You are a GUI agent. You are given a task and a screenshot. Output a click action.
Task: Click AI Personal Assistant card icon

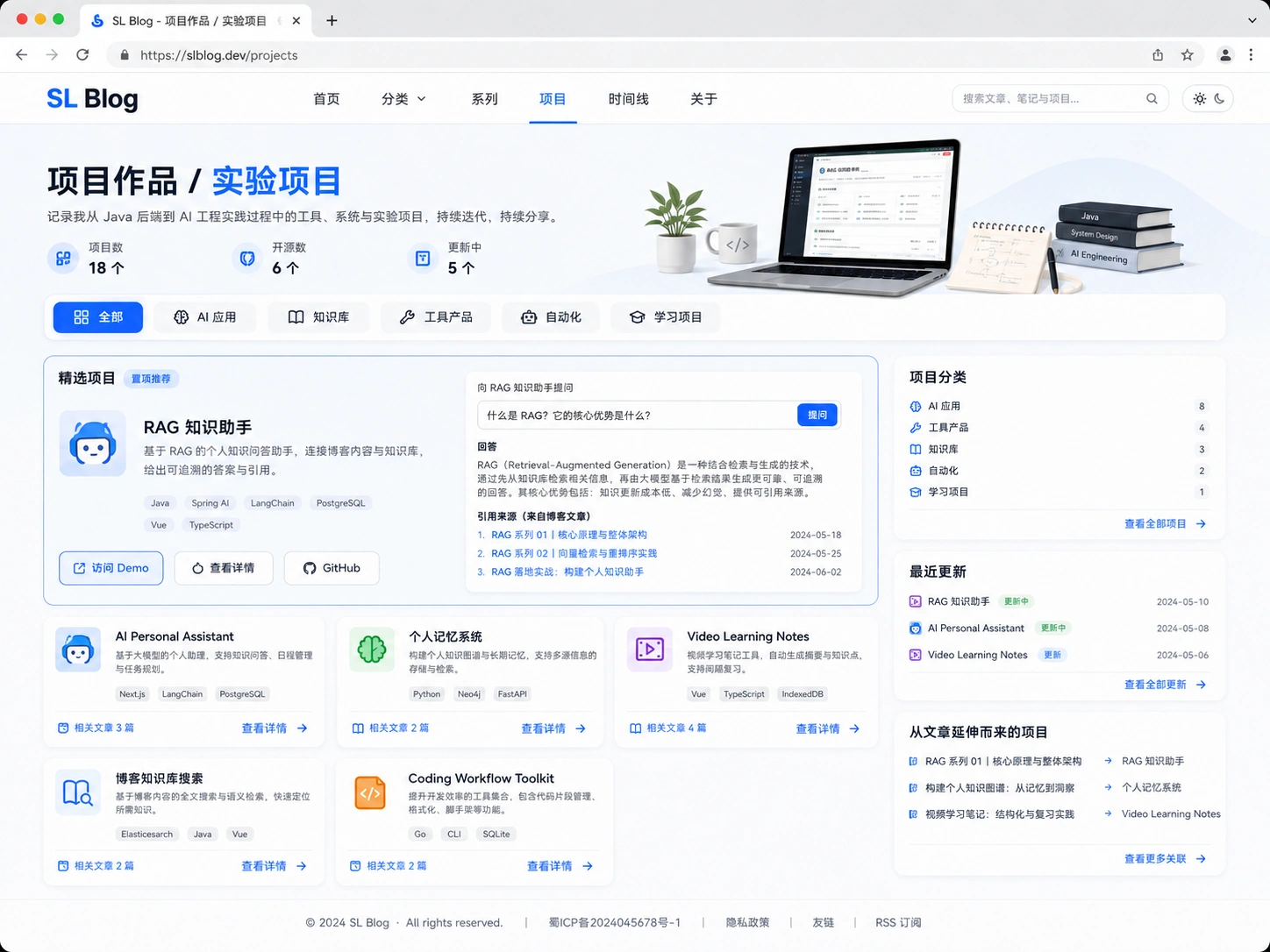(x=78, y=650)
